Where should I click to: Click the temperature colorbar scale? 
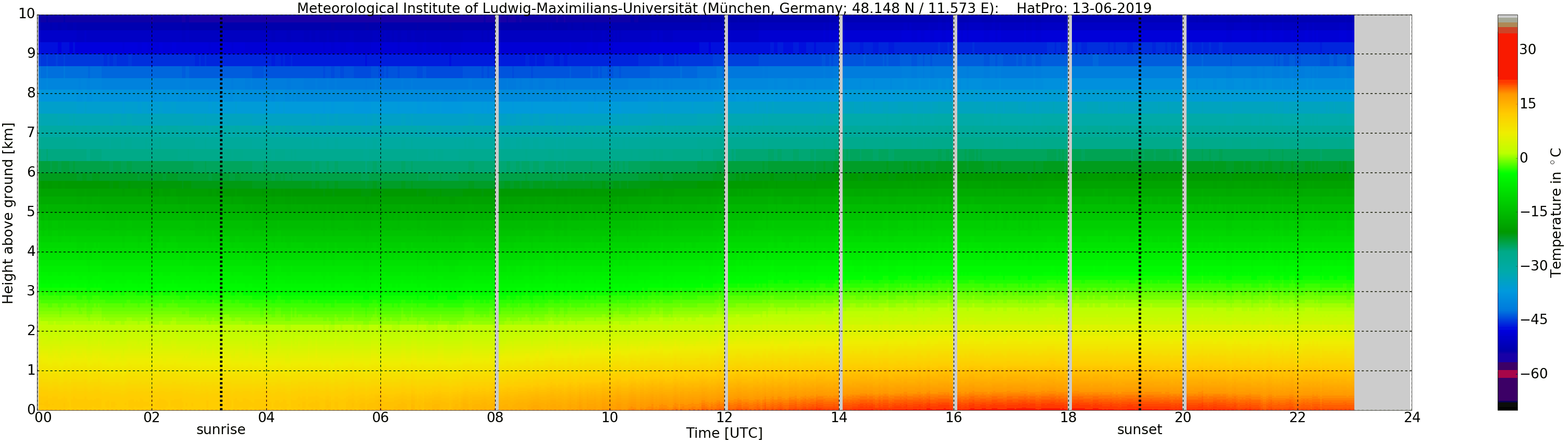(1508, 212)
